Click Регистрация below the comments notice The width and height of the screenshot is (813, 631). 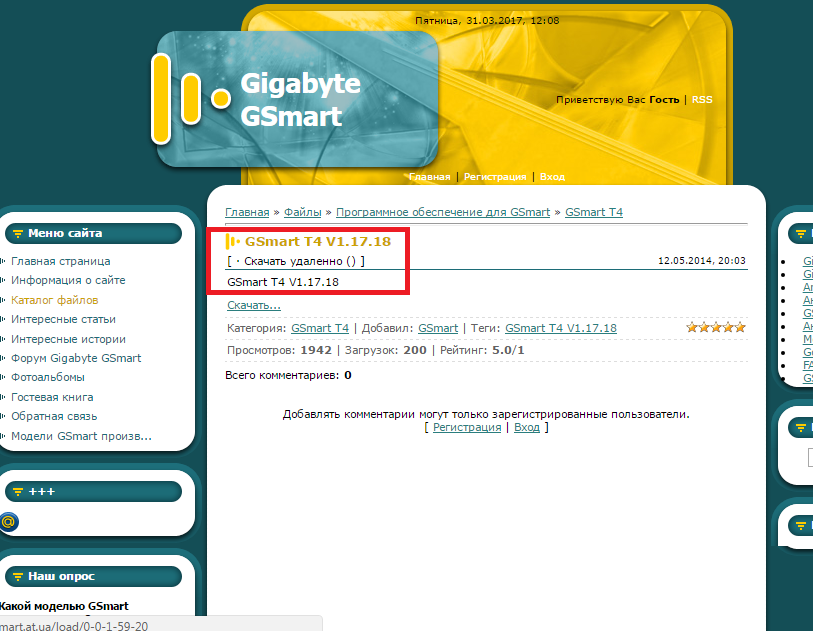(467, 427)
